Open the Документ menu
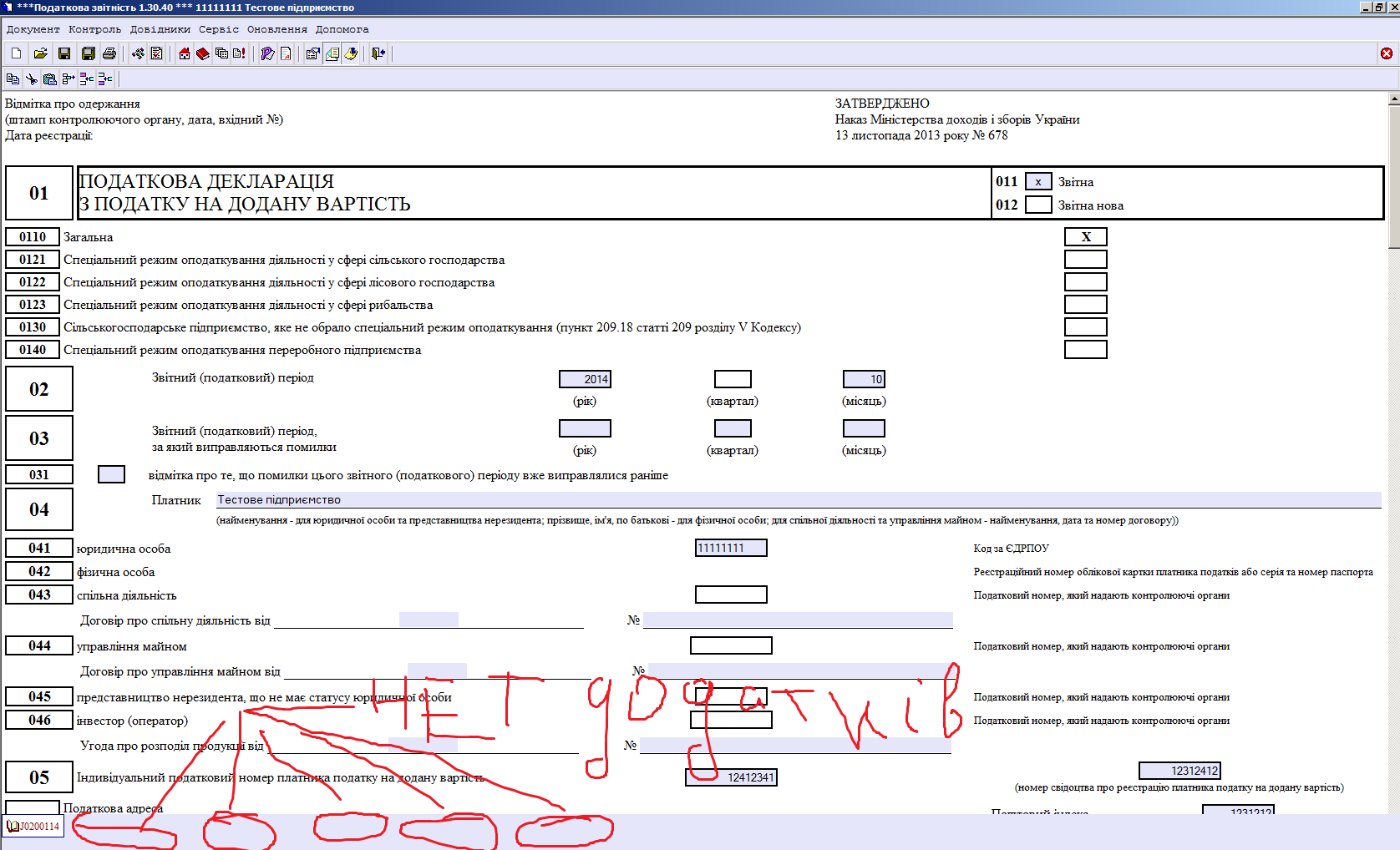Viewport: 1400px width, 850px height. point(33,29)
